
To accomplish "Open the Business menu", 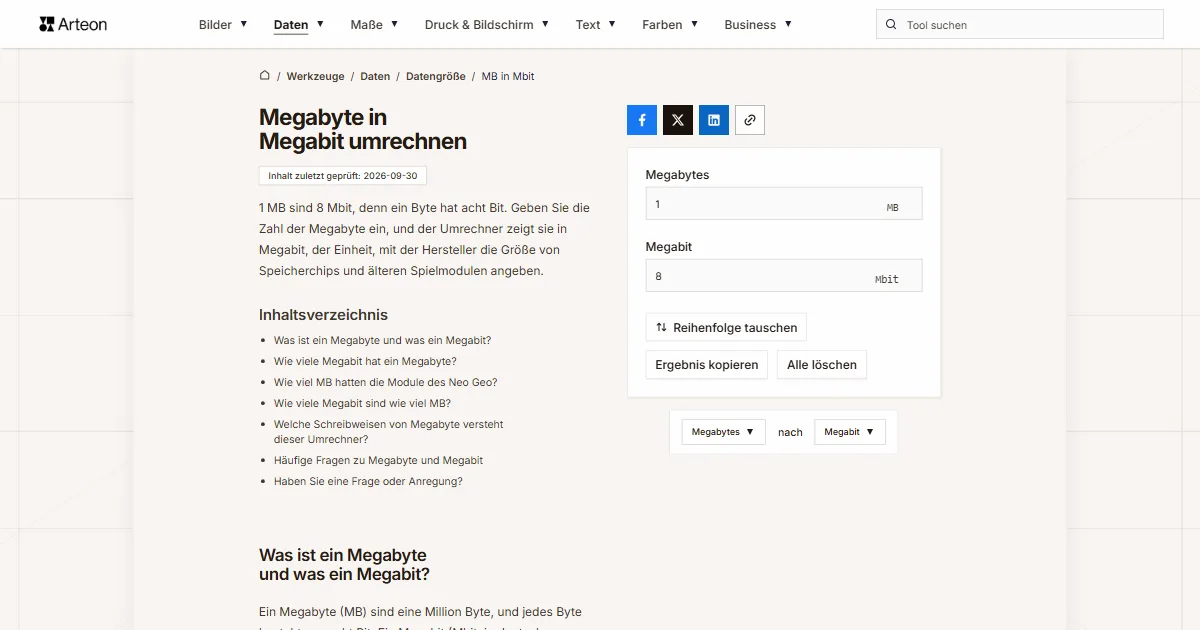I will pos(758,25).
